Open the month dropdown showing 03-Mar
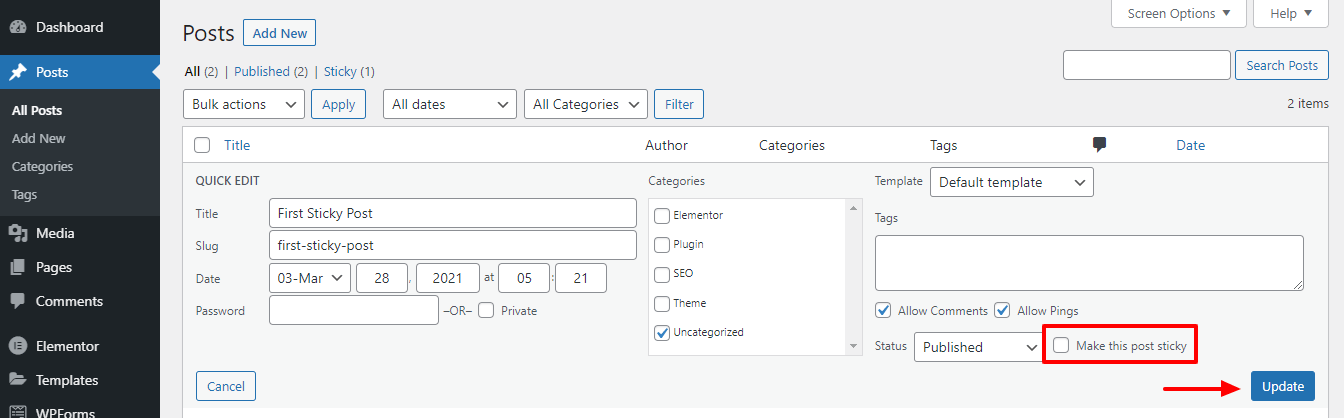Viewport: 1344px width, 418px height. [310, 278]
